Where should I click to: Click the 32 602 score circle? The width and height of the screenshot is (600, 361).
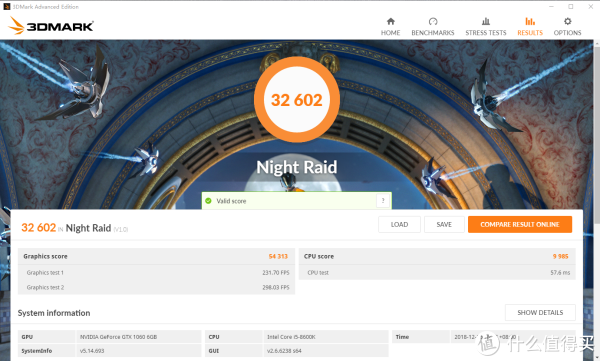click(x=297, y=100)
